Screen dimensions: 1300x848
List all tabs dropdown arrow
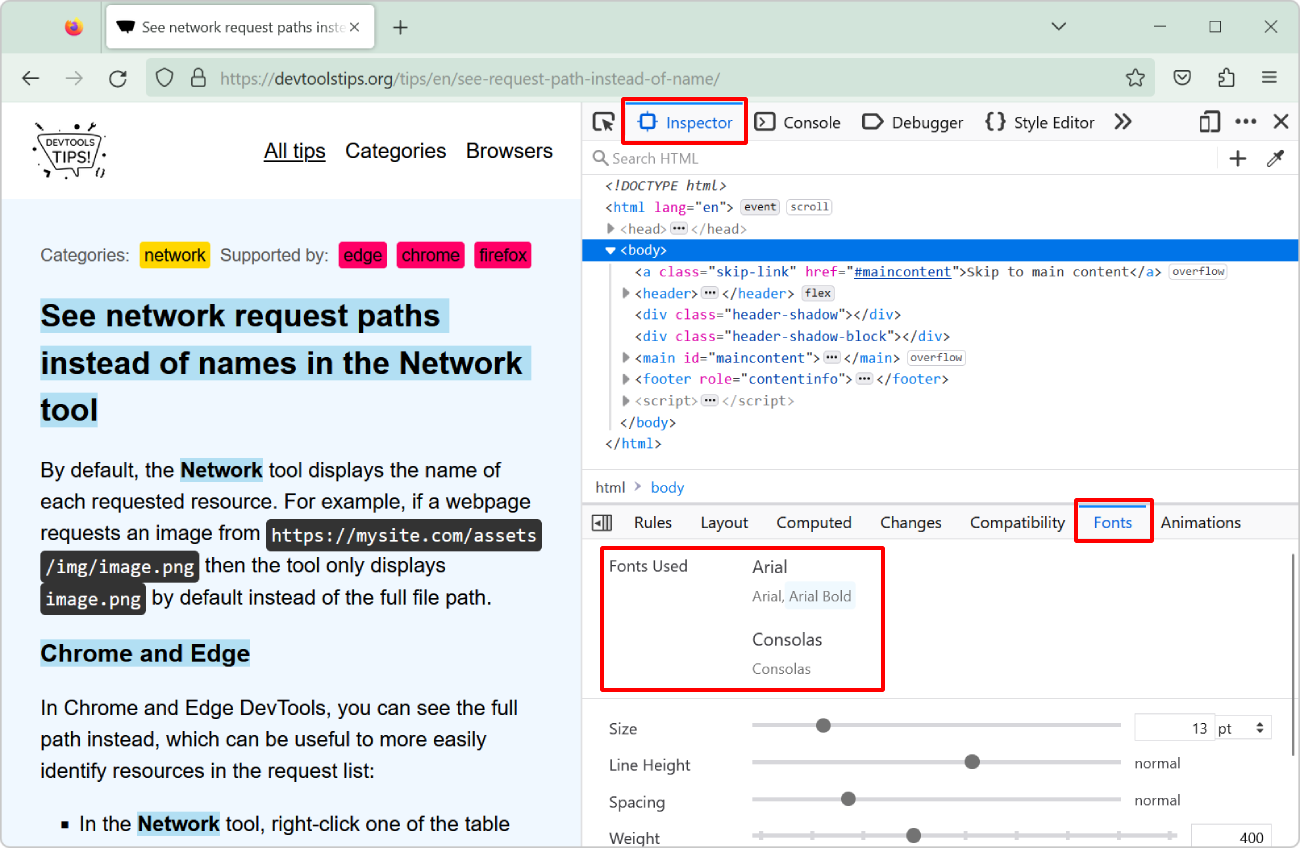pos(1059,27)
